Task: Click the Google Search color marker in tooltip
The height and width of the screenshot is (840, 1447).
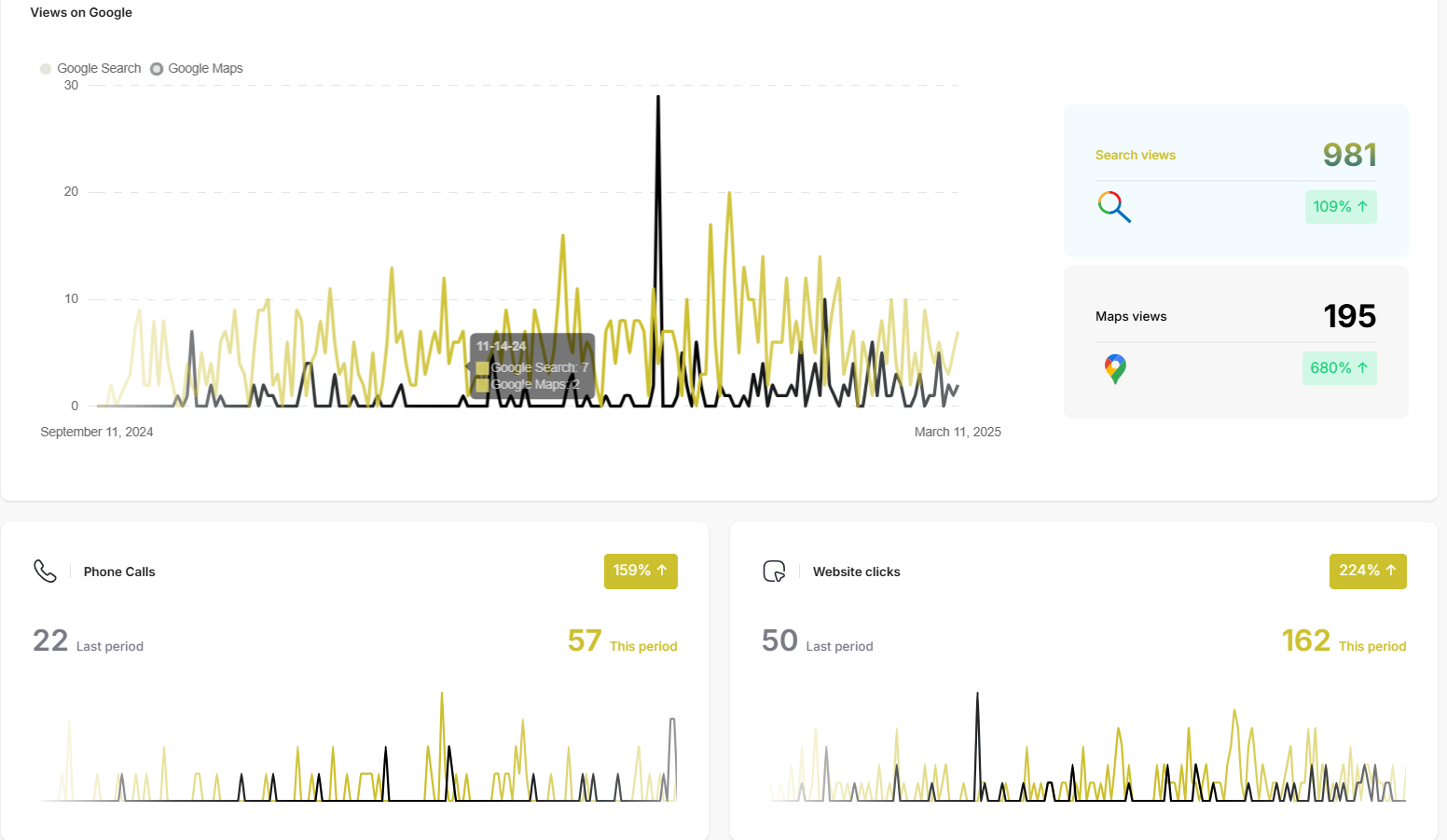Action: click(x=482, y=368)
